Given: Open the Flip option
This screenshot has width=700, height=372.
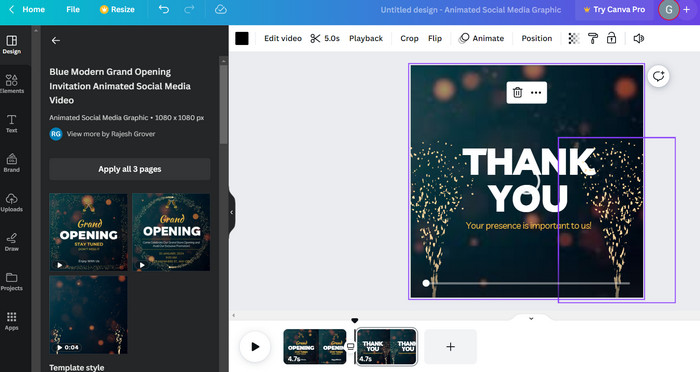Looking at the screenshot, I should click(x=435, y=38).
